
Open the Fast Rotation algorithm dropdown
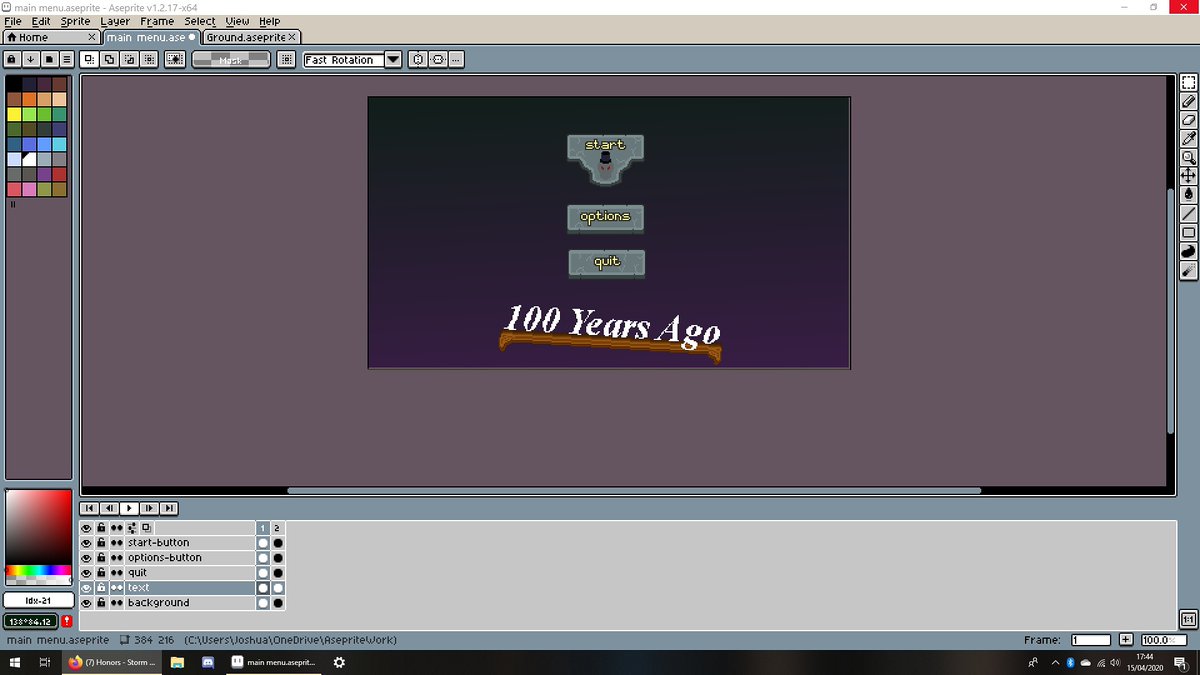(393, 59)
